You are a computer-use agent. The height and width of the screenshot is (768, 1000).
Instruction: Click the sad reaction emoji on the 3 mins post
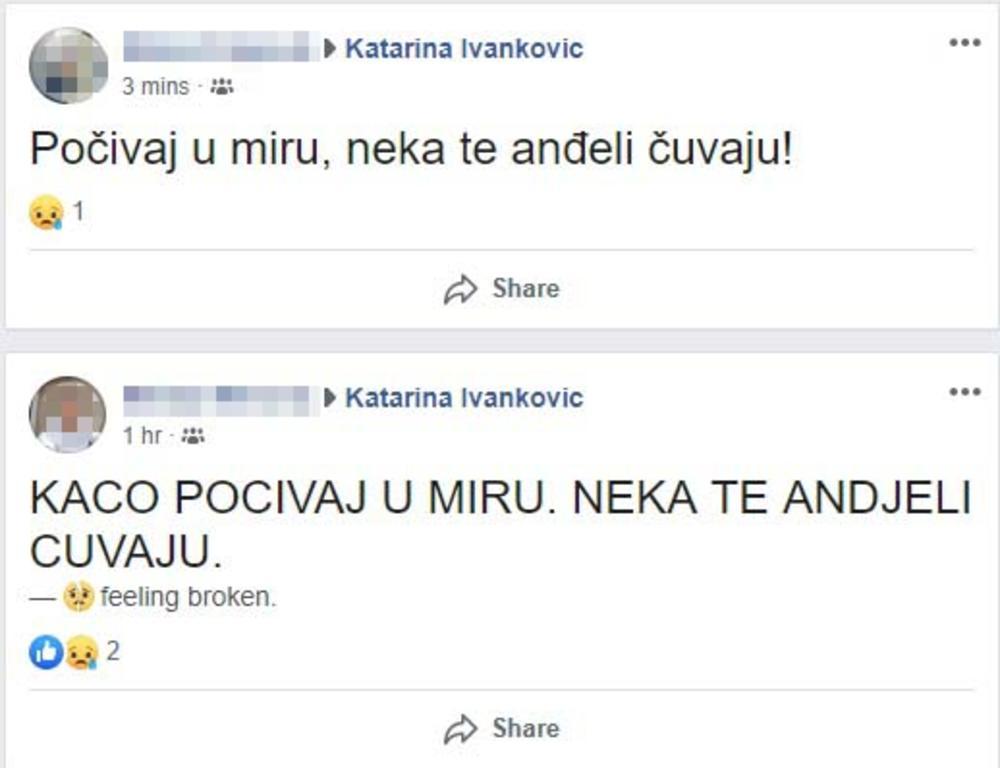point(47,213)
